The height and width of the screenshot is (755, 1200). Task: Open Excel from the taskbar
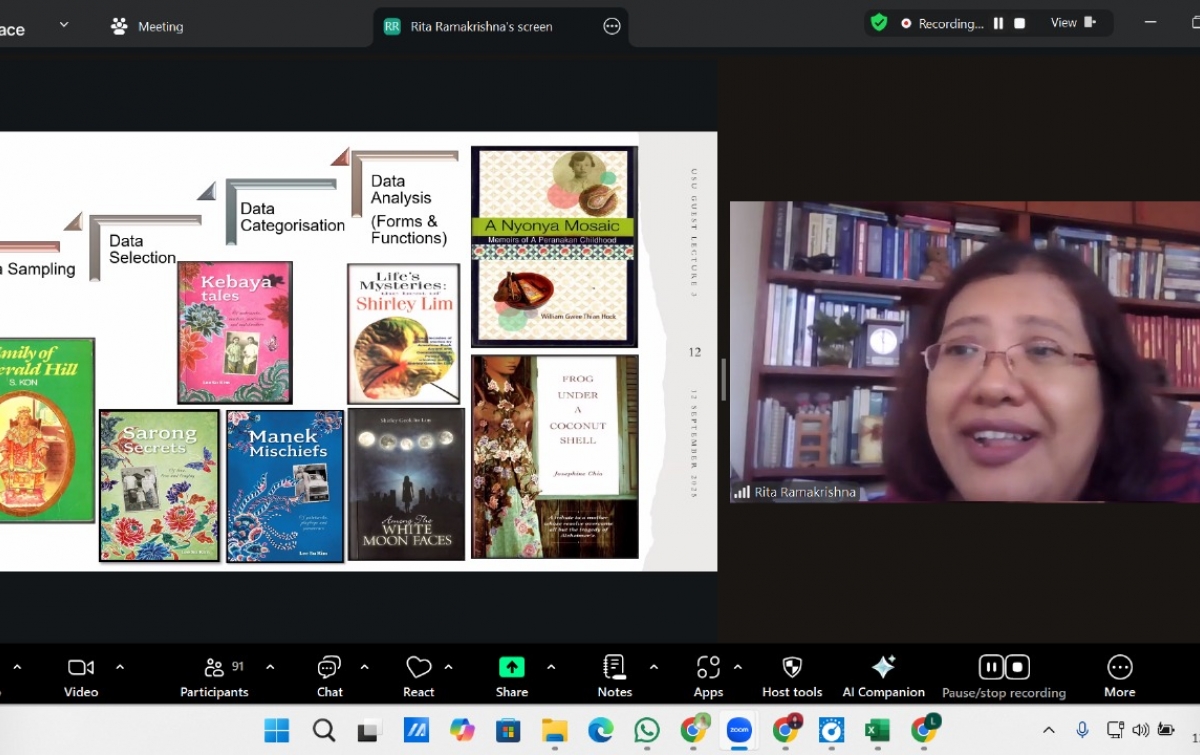point(878,730)
